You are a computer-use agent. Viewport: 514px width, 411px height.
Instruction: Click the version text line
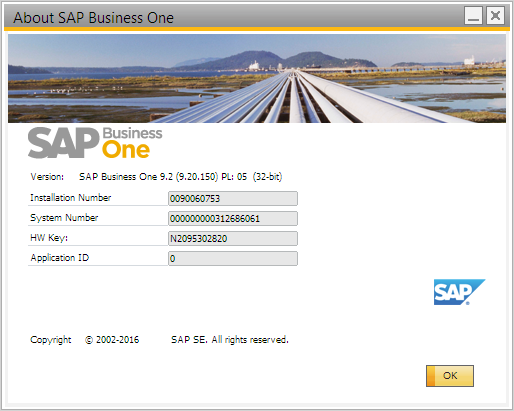point(156,177)
